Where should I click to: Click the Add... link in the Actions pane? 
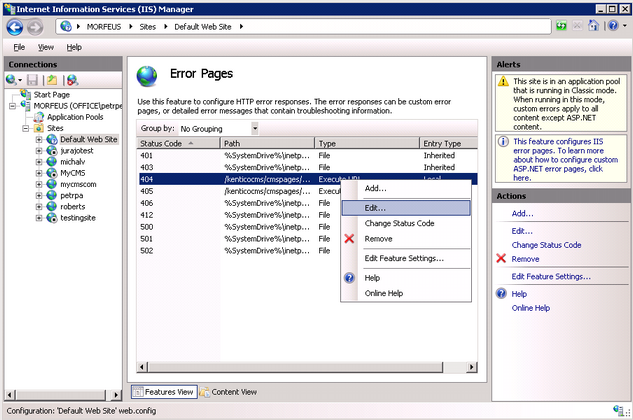[522, 214]
